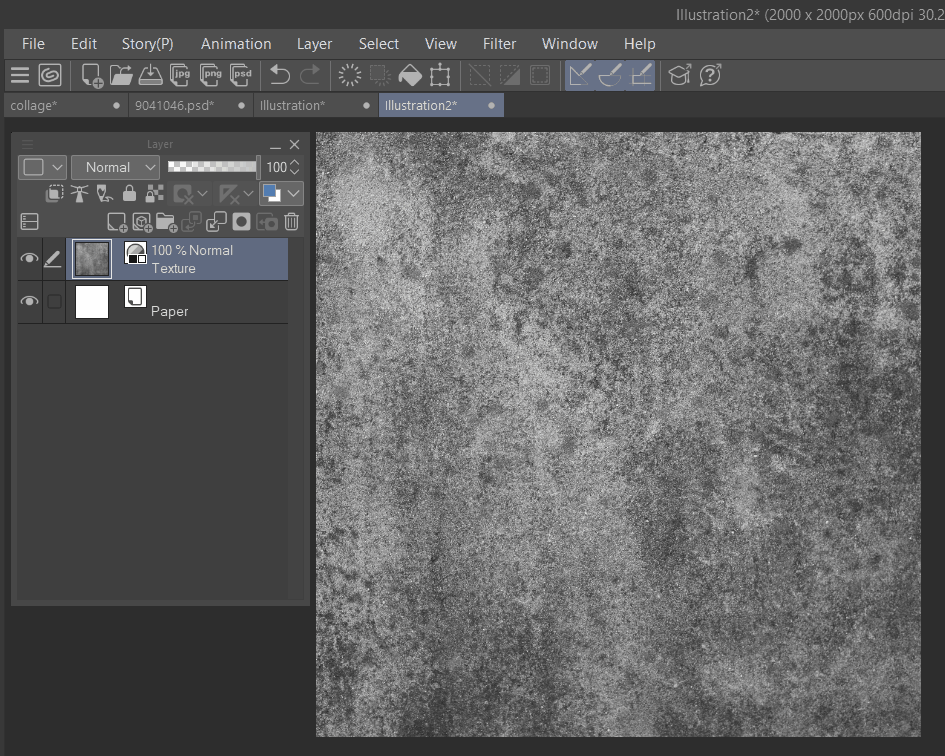Screen dimensions: 945x756
Task: Toggle the Lock Layer icon
Action: coord(129,193)
